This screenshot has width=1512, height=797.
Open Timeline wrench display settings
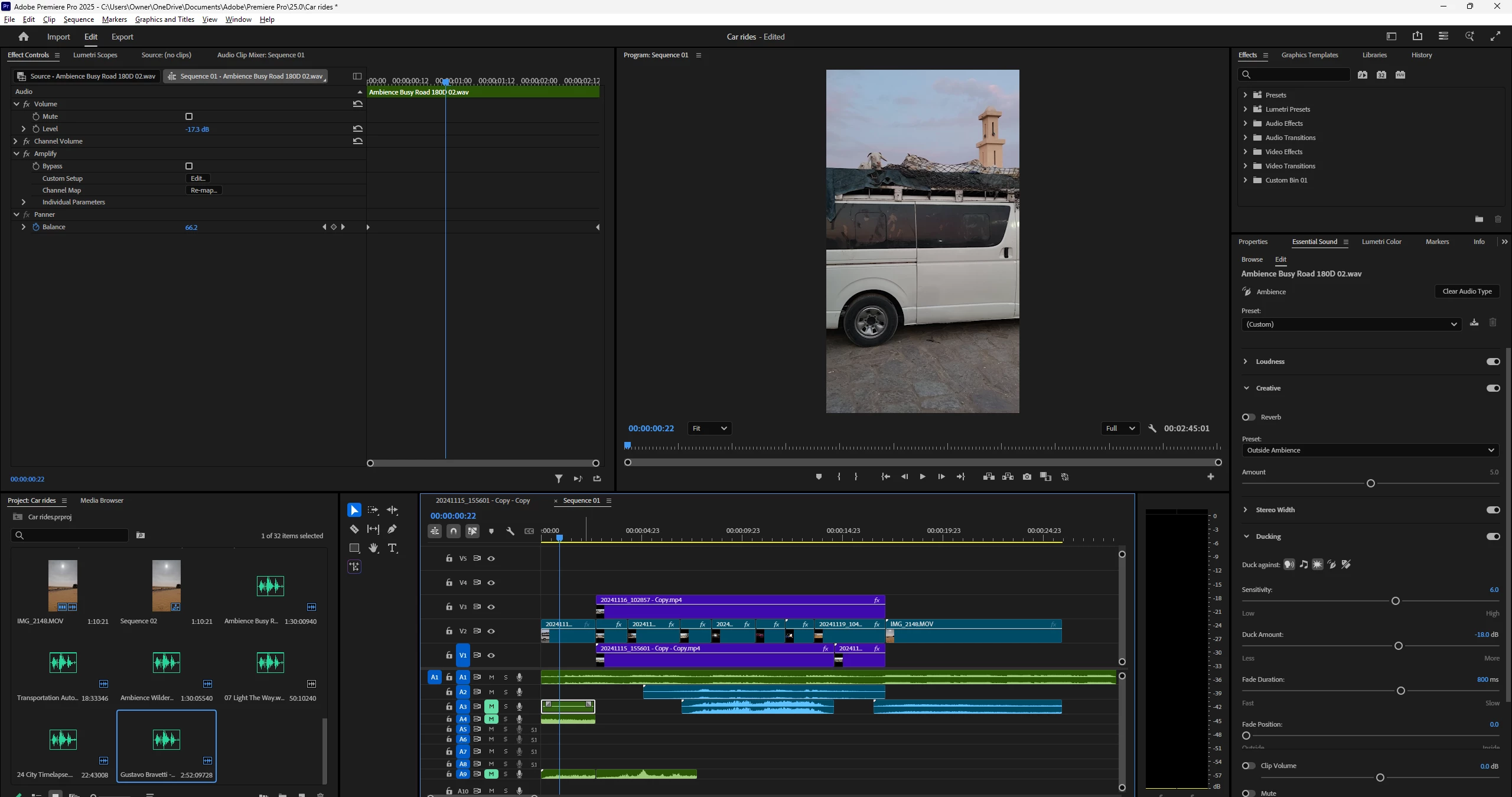(x=510, y=531)
